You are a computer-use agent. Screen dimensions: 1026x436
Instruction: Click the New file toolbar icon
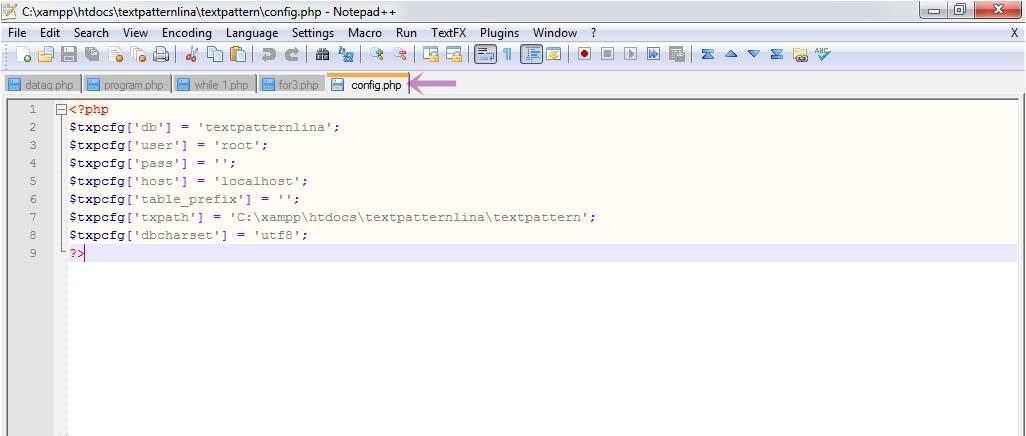coord(22,55)
